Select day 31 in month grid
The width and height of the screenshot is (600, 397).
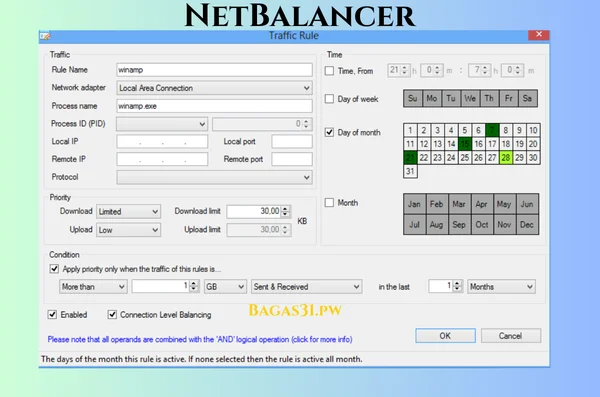coord(410,171)
